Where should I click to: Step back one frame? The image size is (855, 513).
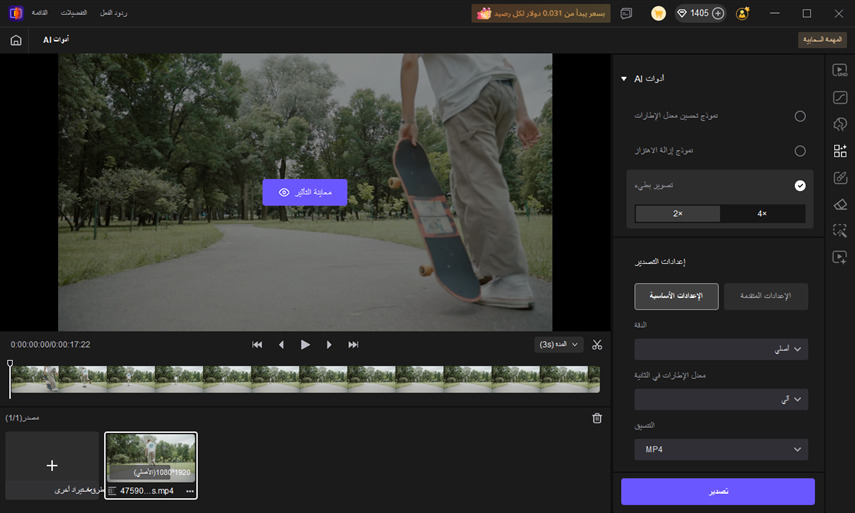(x=281, y=345)
